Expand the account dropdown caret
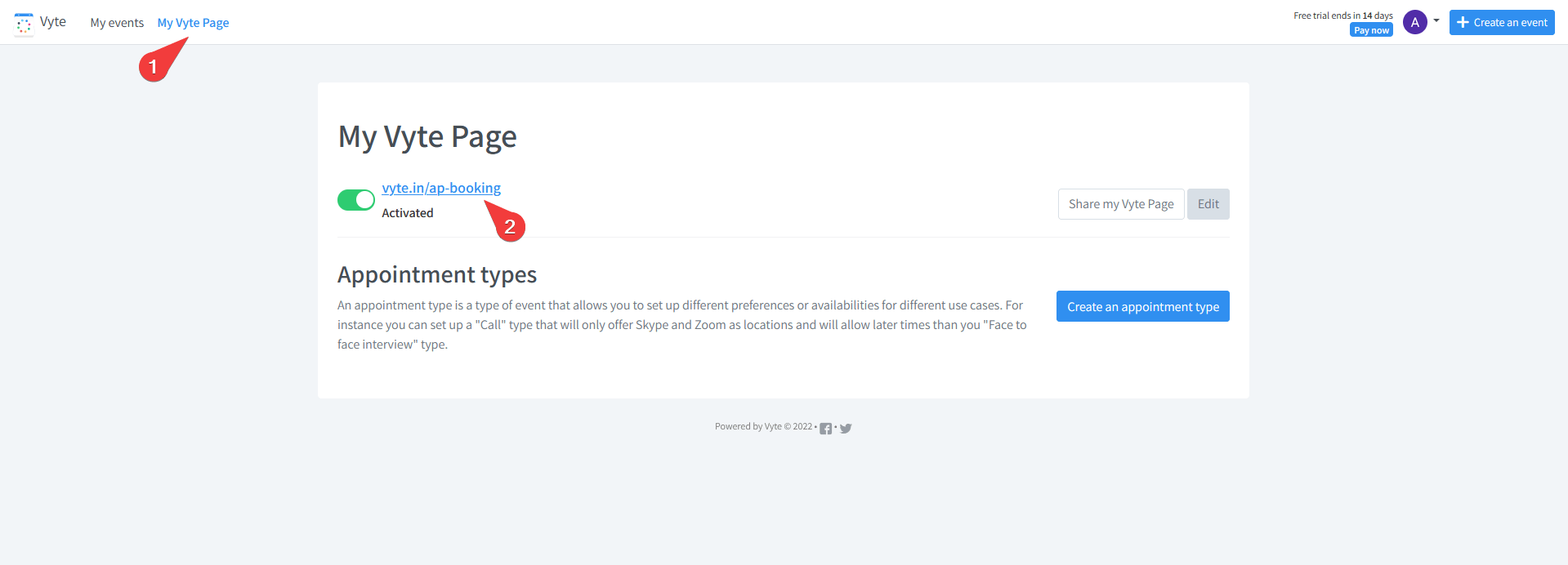Viewport: 1568px width, 565px height. [1436, 20]
